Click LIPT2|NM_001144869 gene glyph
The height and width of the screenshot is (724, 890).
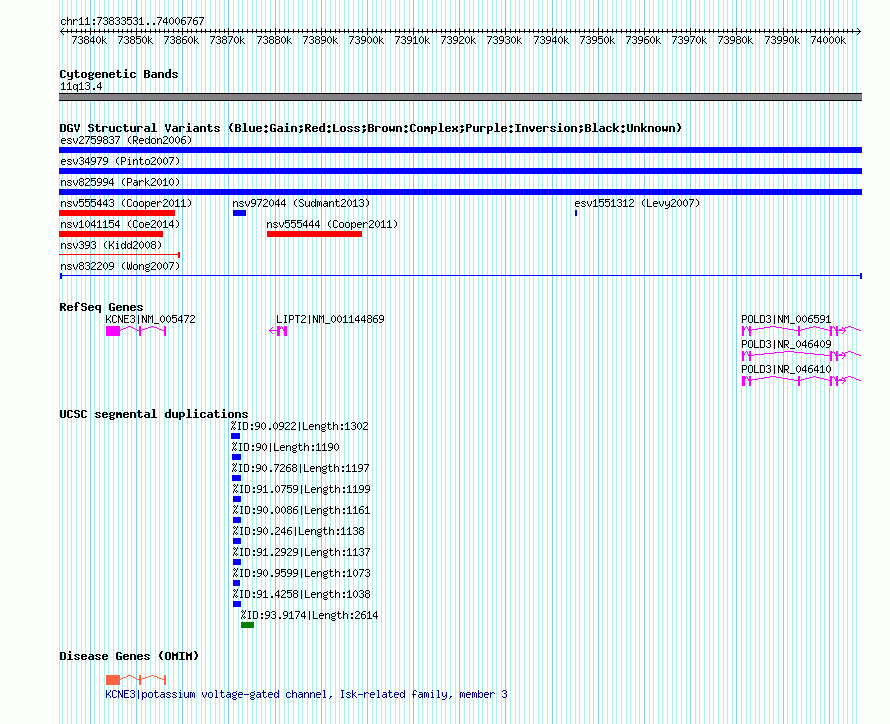(278, 331)
